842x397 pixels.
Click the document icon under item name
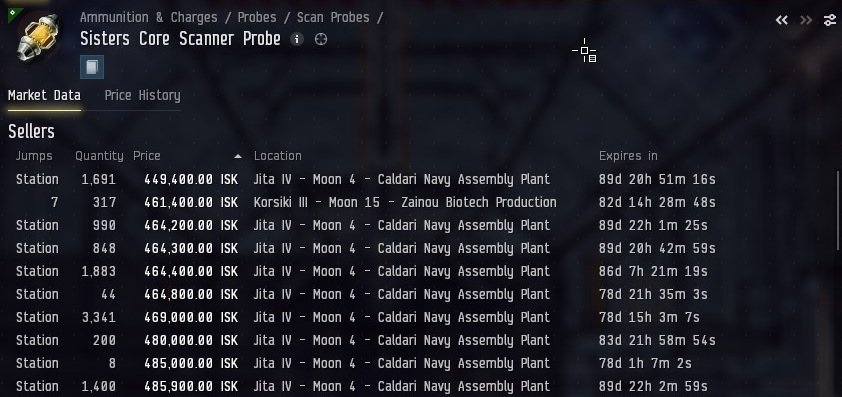pos(92,67)
